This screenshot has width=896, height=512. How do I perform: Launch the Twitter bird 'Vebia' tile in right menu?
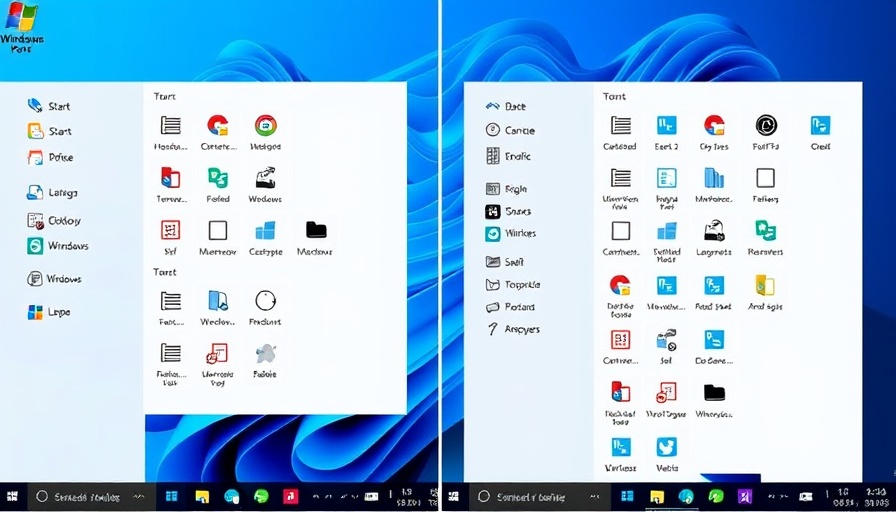pyautogui.click(x=667, y=454)
